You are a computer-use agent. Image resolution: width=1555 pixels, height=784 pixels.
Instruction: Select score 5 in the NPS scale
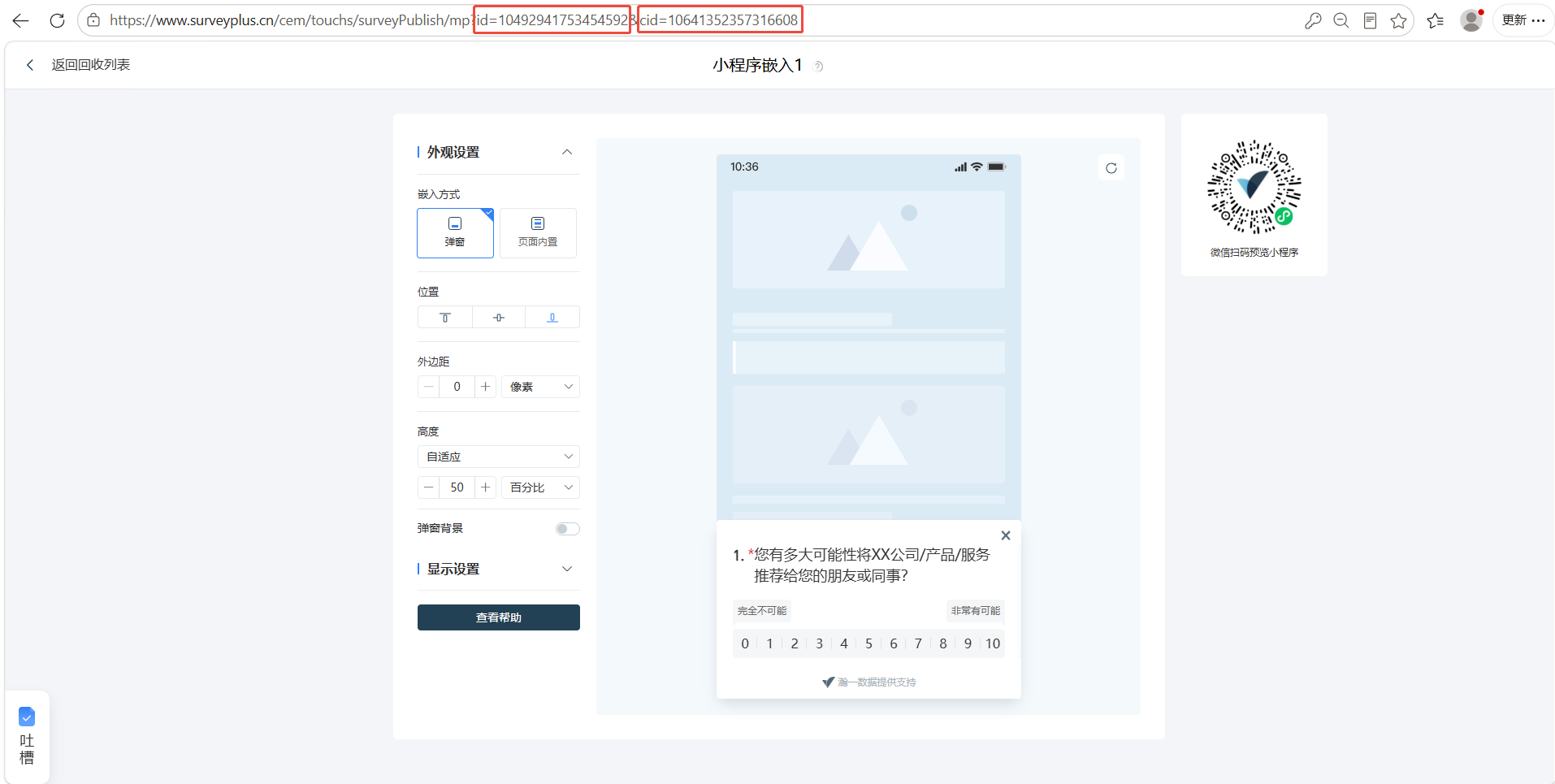pyautogui.click(x=868, y=643)
